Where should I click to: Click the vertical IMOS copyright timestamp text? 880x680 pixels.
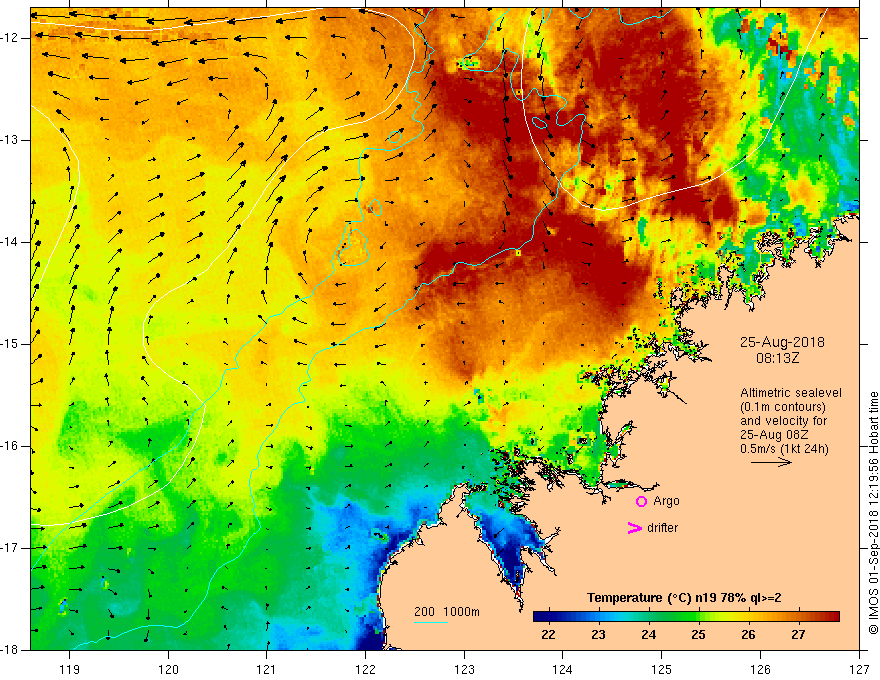(x=873, y=514)
